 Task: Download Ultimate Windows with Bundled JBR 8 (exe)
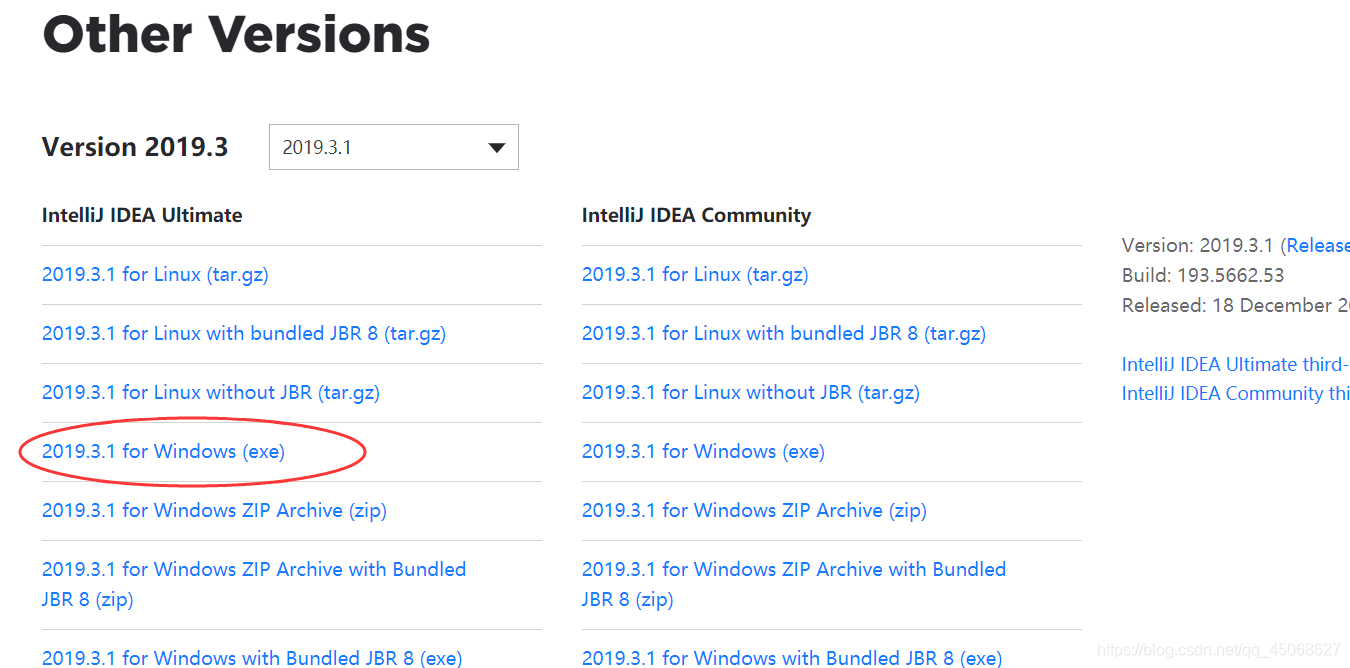click(252, 657)
